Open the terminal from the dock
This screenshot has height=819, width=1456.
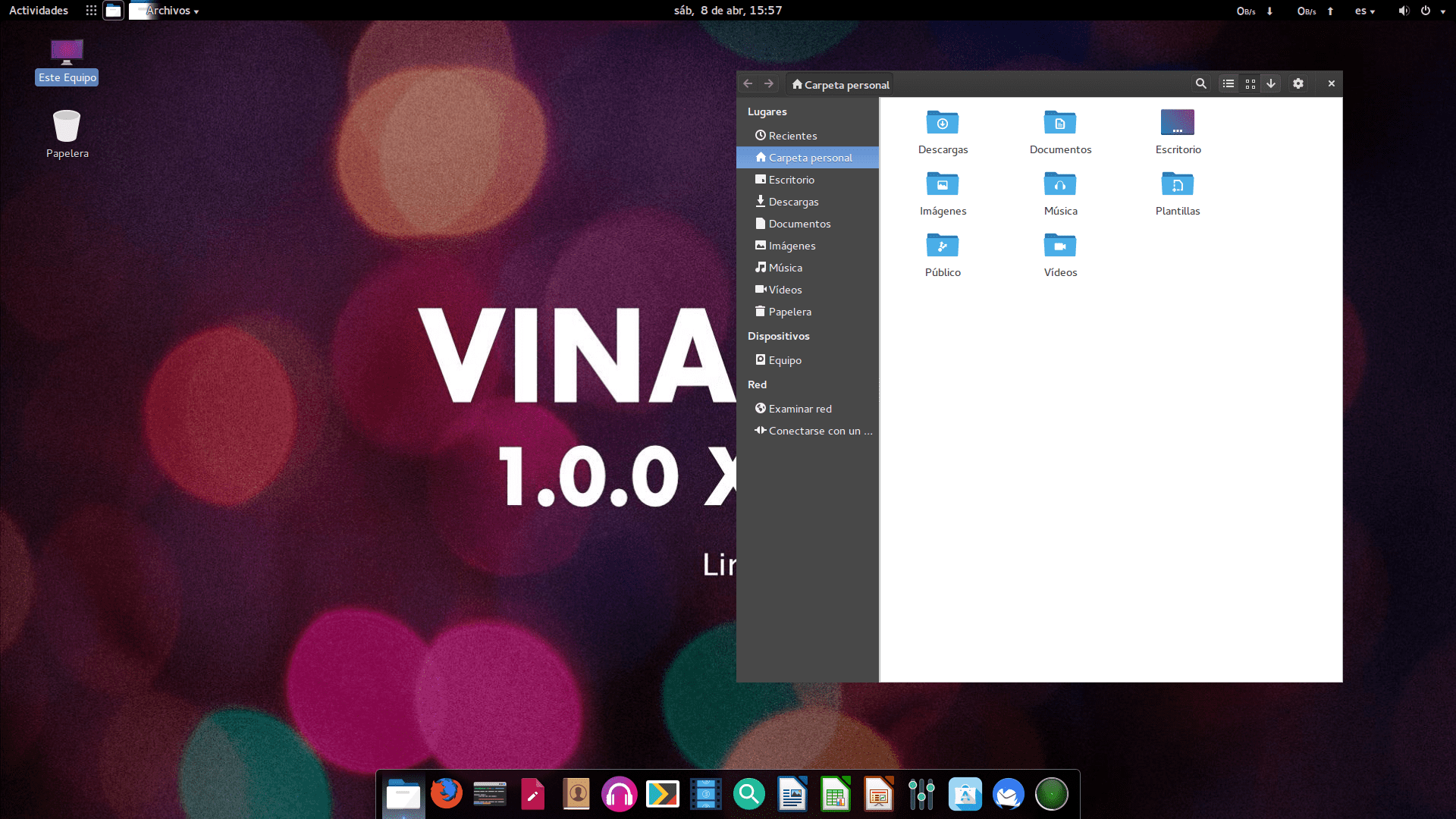490,795
